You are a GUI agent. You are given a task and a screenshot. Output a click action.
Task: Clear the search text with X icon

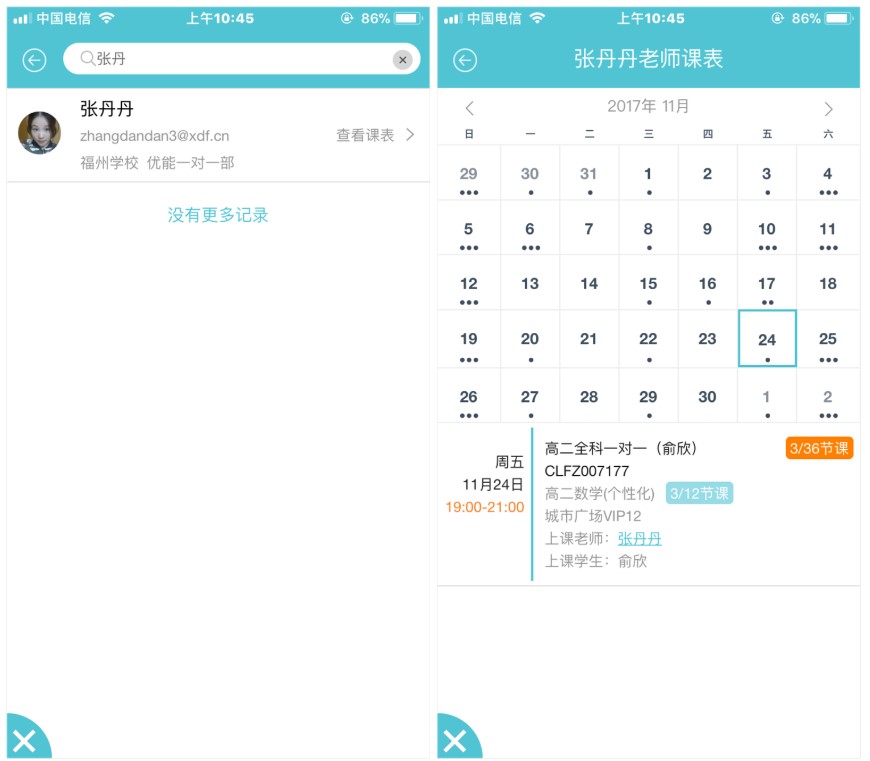[402, 60]
